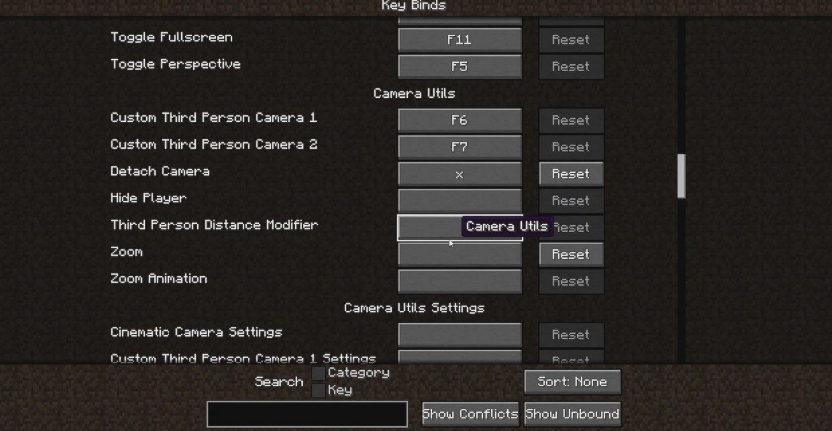Viewport: 832px width, 431px height.
Task: Click the F6 bind for Custom Third Person Camera 1
Action: (x=460, y=120)
